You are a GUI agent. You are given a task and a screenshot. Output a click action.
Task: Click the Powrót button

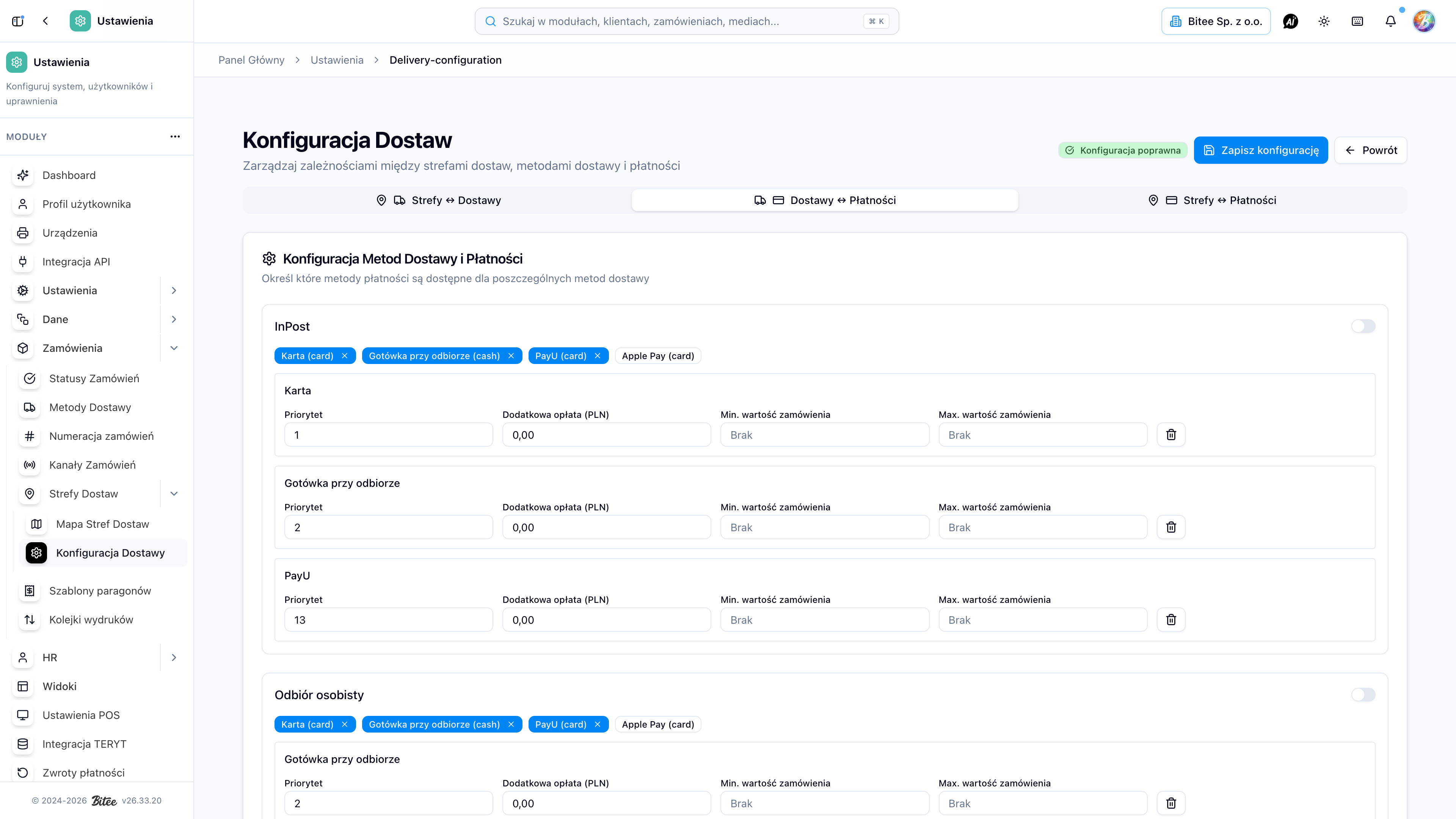coord(1371,150)
